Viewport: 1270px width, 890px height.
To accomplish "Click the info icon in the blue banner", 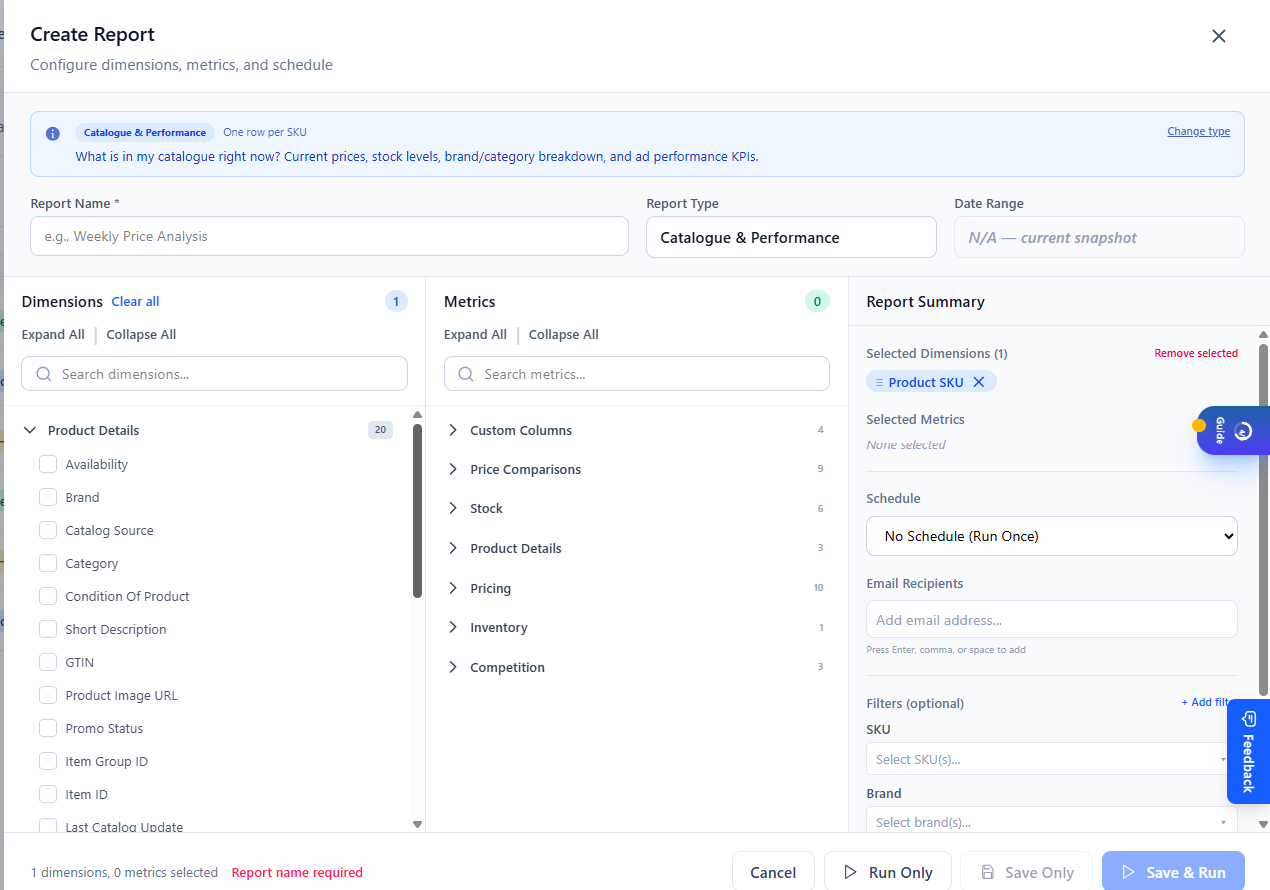I will 53,133.
